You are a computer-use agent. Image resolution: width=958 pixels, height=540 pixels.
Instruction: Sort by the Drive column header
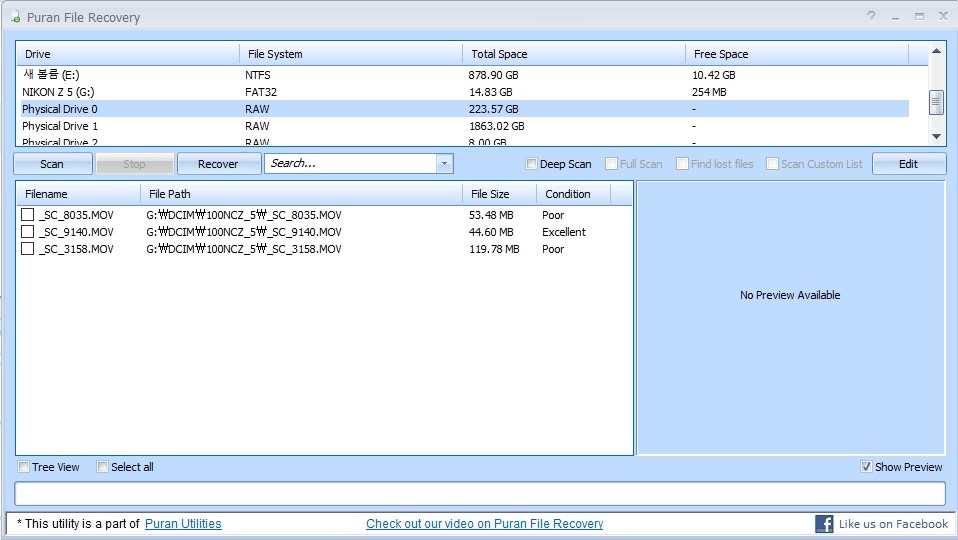coord(128,54)
